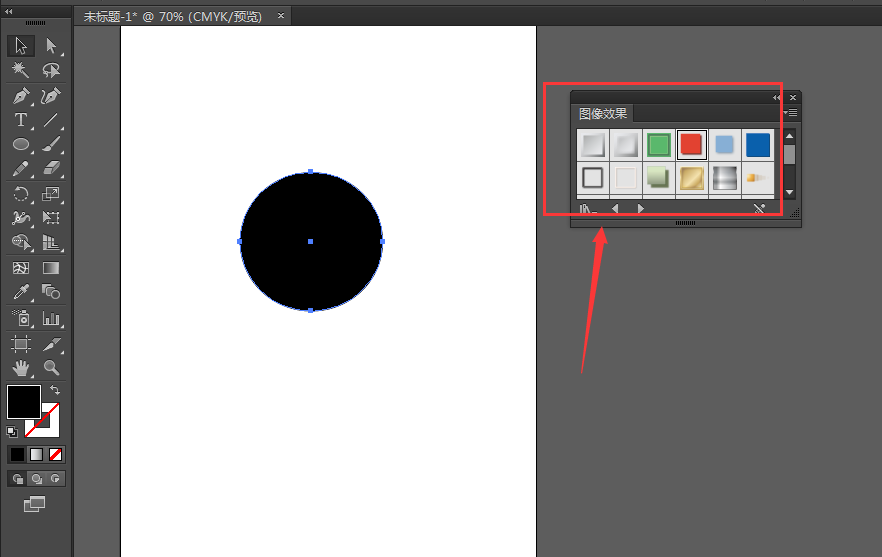Set the paint mode to None

click(x=55, y=454)
